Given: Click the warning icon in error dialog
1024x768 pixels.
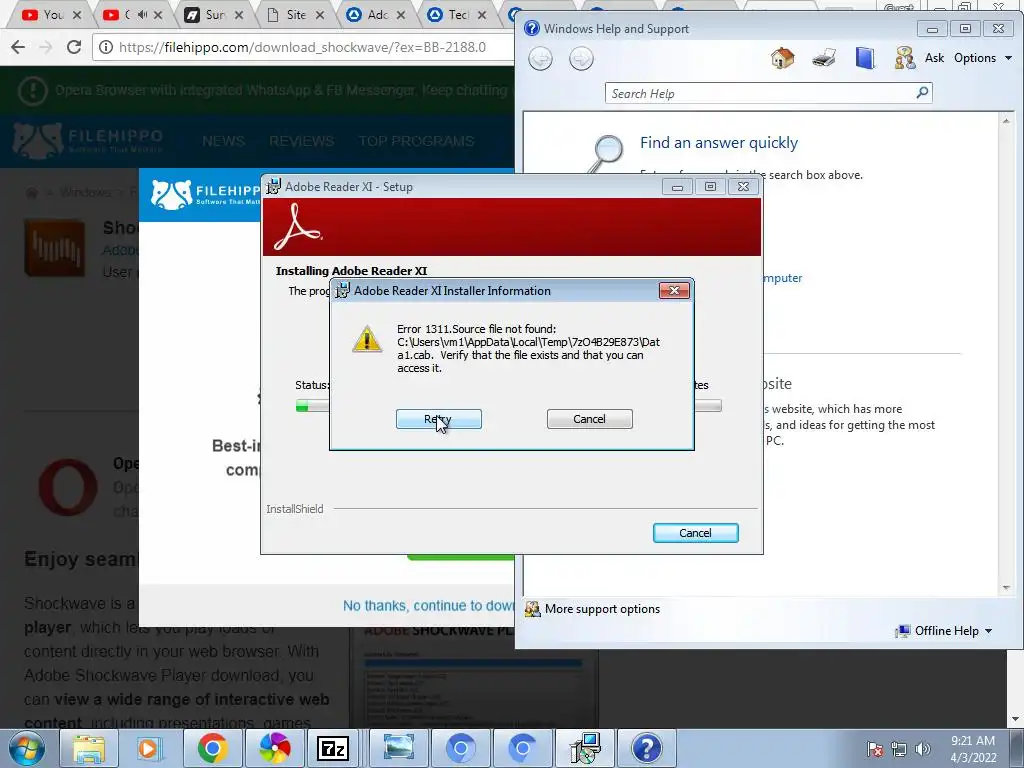Looking at the screenshot, I should click(x=367, y=340).
